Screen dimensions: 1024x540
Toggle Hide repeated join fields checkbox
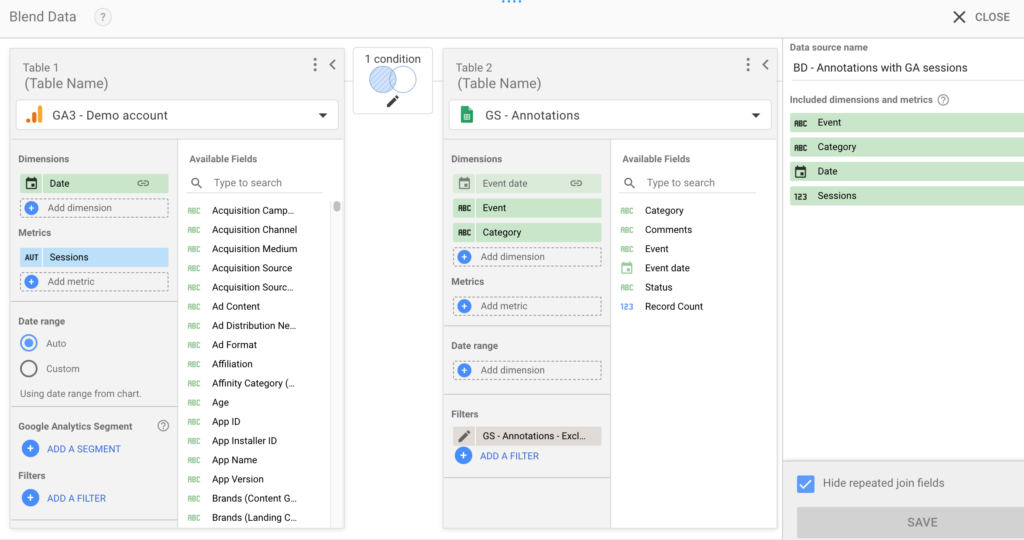coord(805,483)
